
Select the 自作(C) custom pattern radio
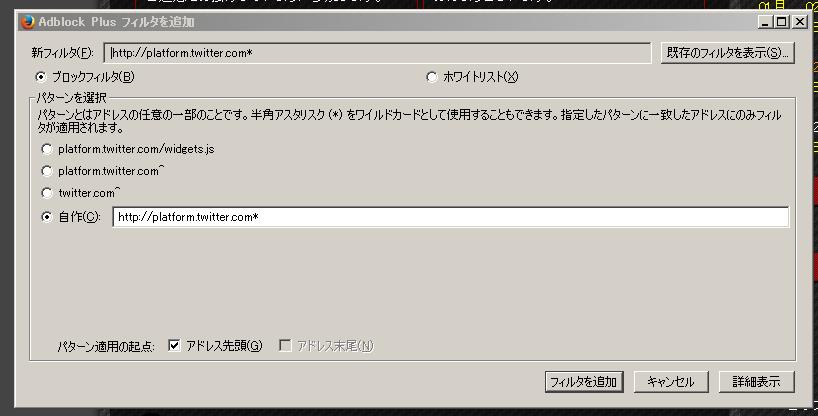point(47,217)
